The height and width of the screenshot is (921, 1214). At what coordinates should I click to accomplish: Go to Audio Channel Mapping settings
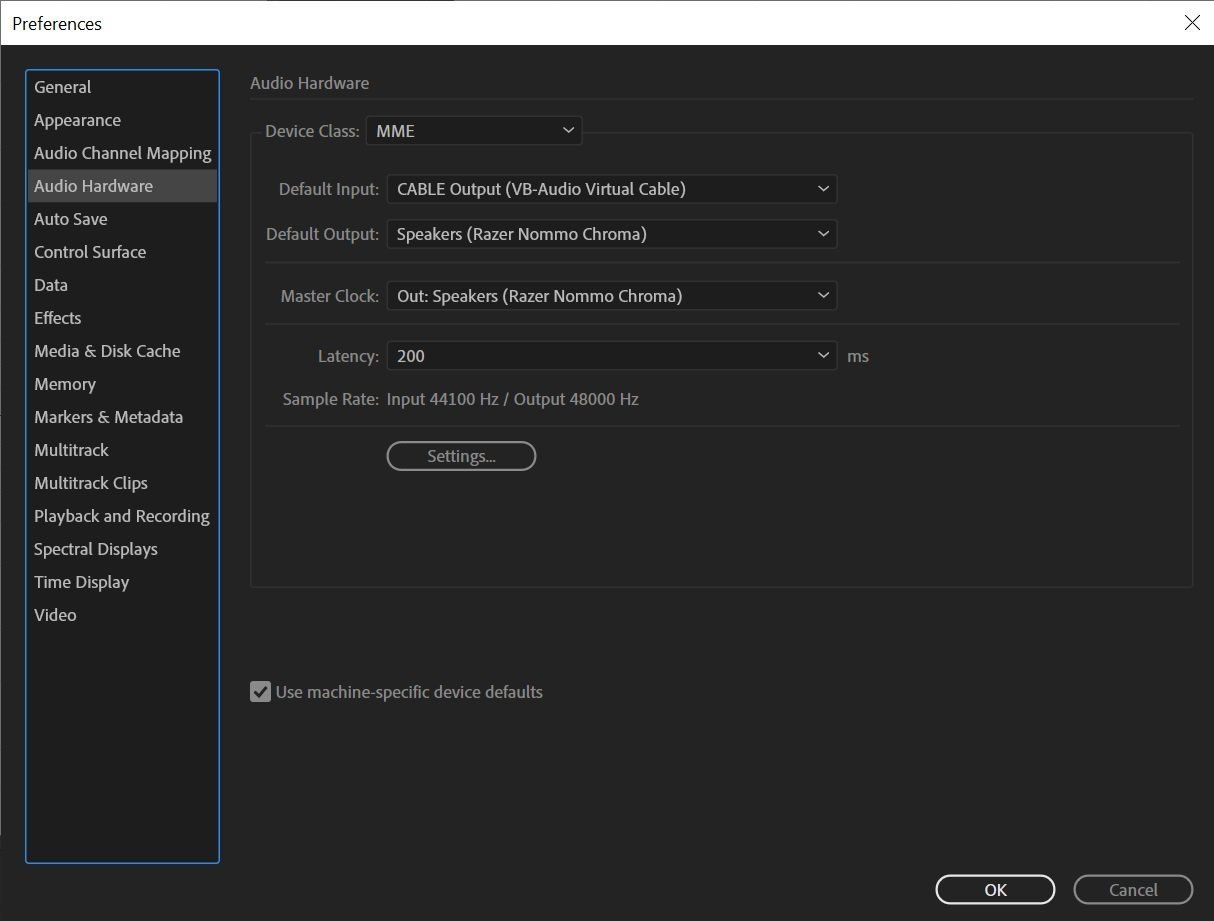(x=122, y=153)
